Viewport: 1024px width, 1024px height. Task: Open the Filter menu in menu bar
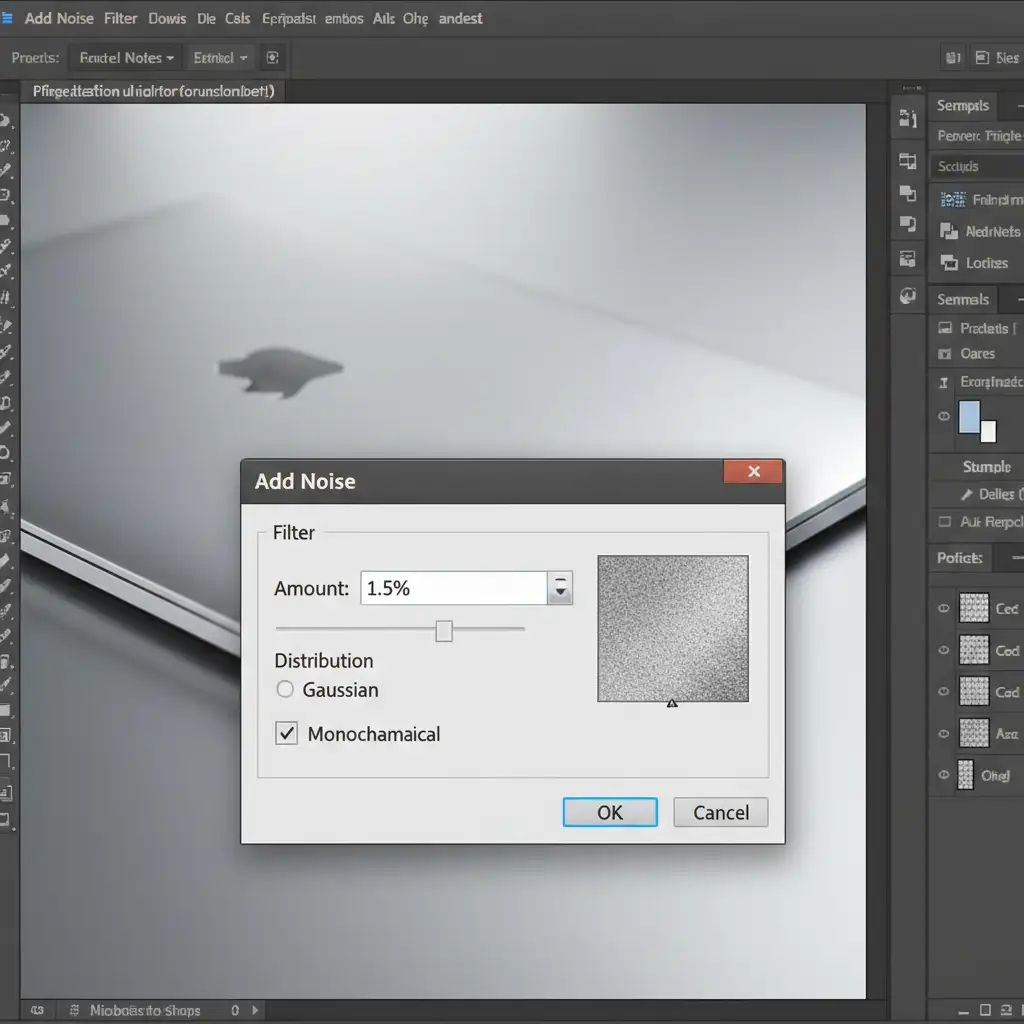[x=121, y=18]
